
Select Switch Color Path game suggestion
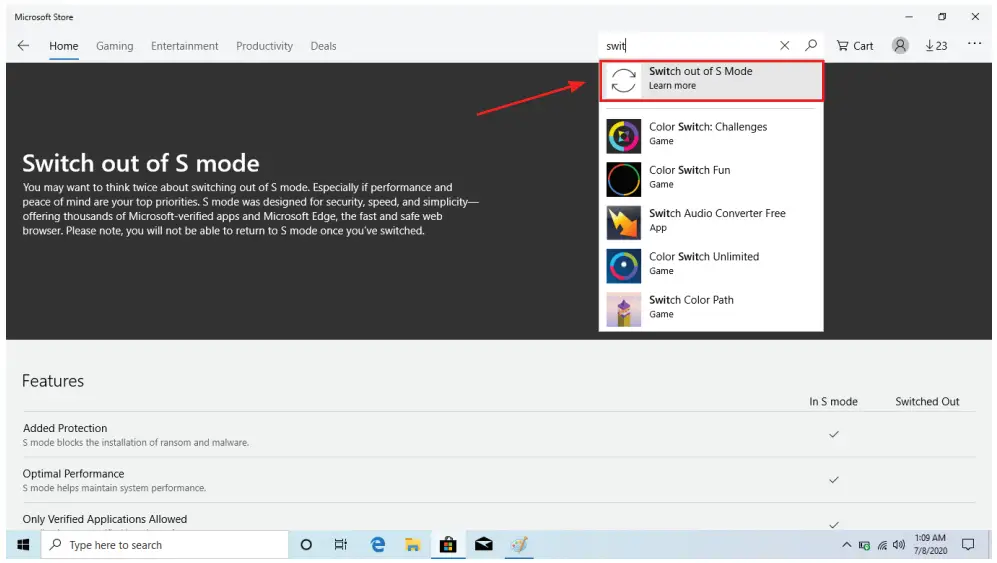pos(691,307)
